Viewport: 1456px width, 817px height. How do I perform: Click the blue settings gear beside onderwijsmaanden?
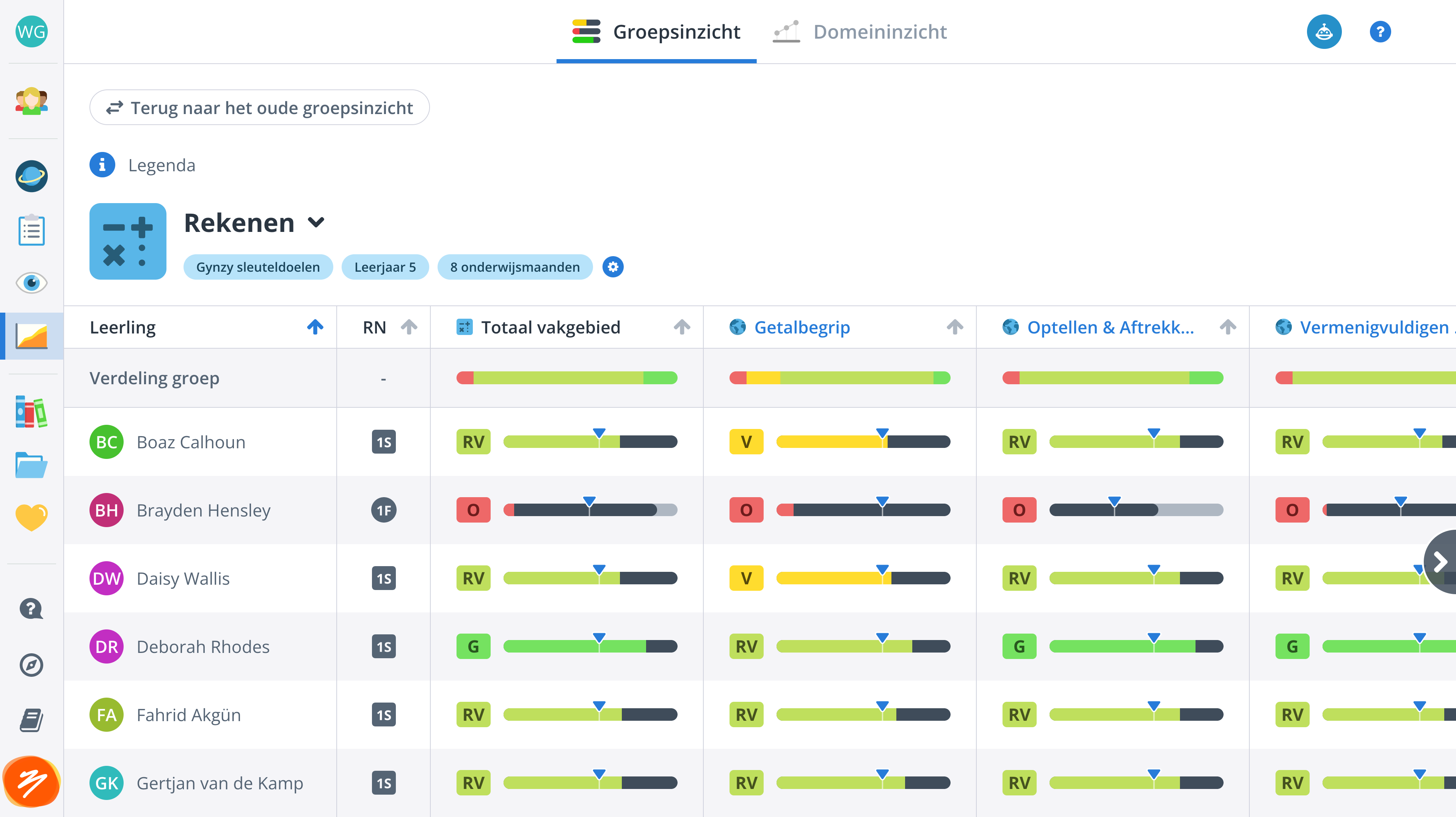click(x=613, y=267)
